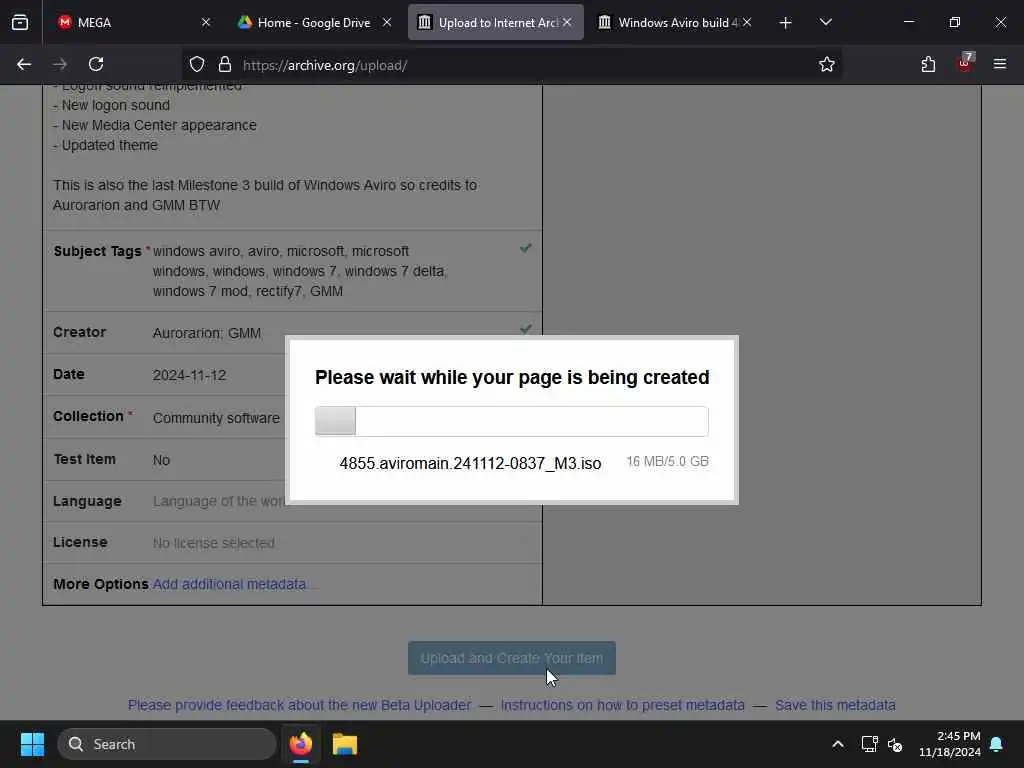Click the Updated theme description line
The width and height of the screenshot is (1024, 768).
pyautogui.click(x=106, y=146)
